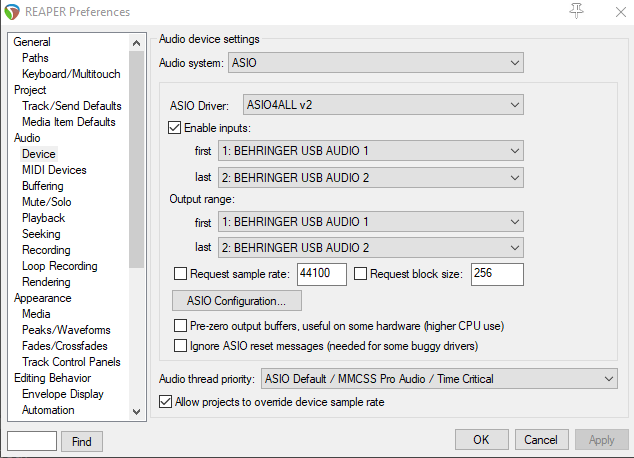
Task: Open the first input channel dropdown
Action: (x=371, y=151)
